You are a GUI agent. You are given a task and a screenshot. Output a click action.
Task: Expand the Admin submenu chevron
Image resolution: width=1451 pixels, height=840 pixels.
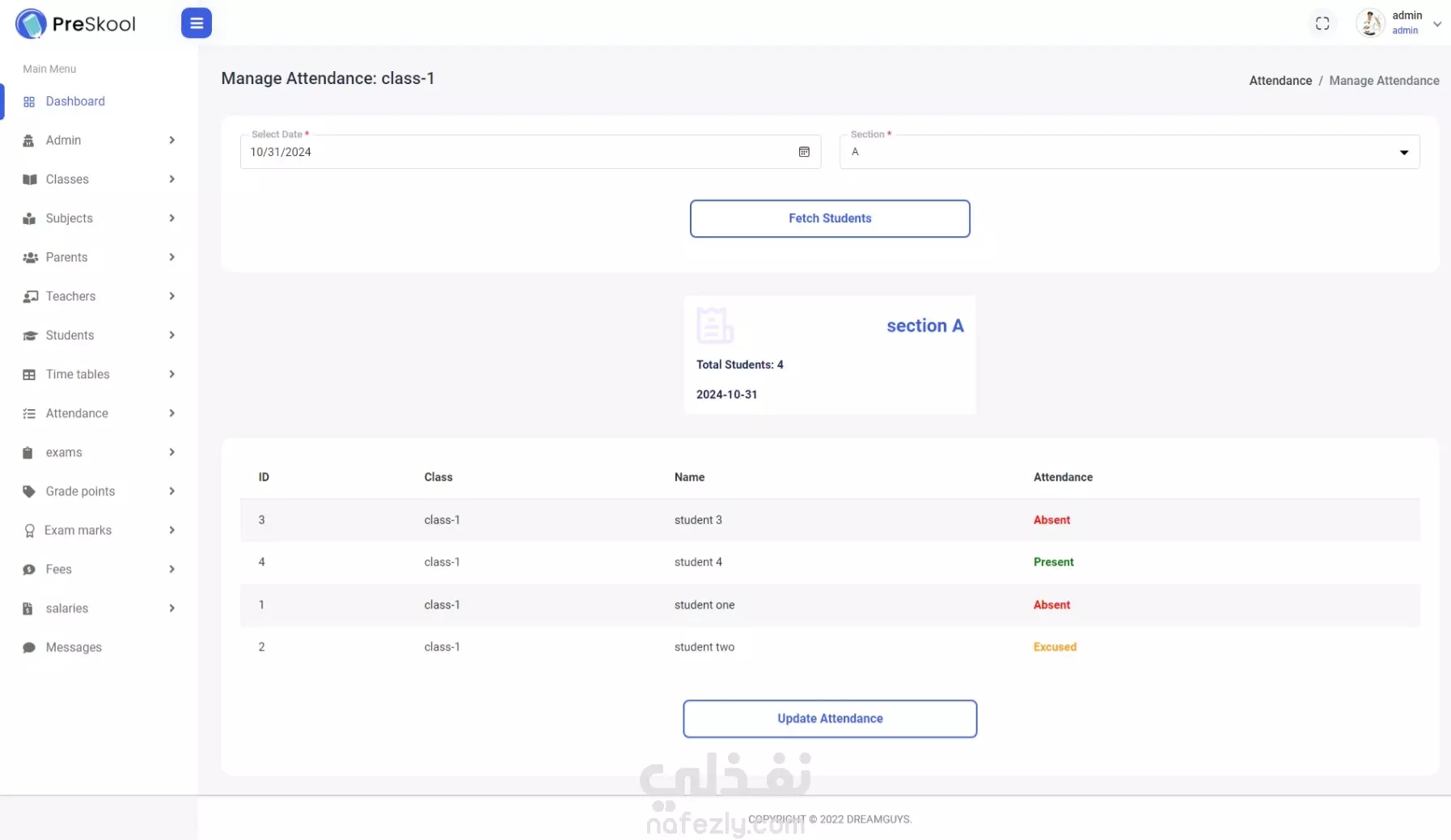click(x=171, y=141)
